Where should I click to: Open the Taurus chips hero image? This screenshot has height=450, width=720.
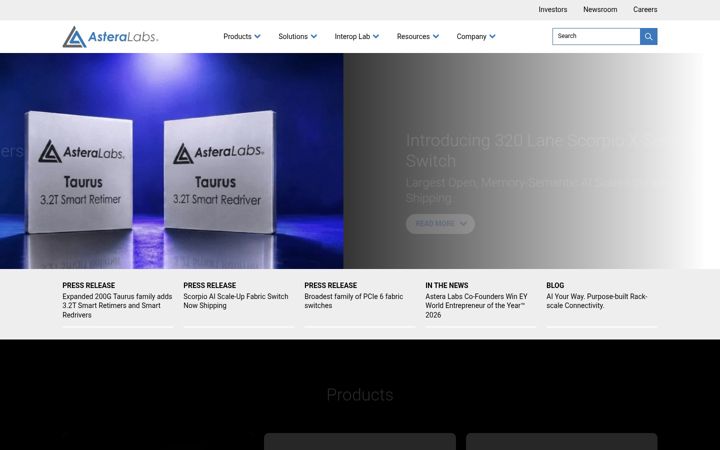coord(172,161)
